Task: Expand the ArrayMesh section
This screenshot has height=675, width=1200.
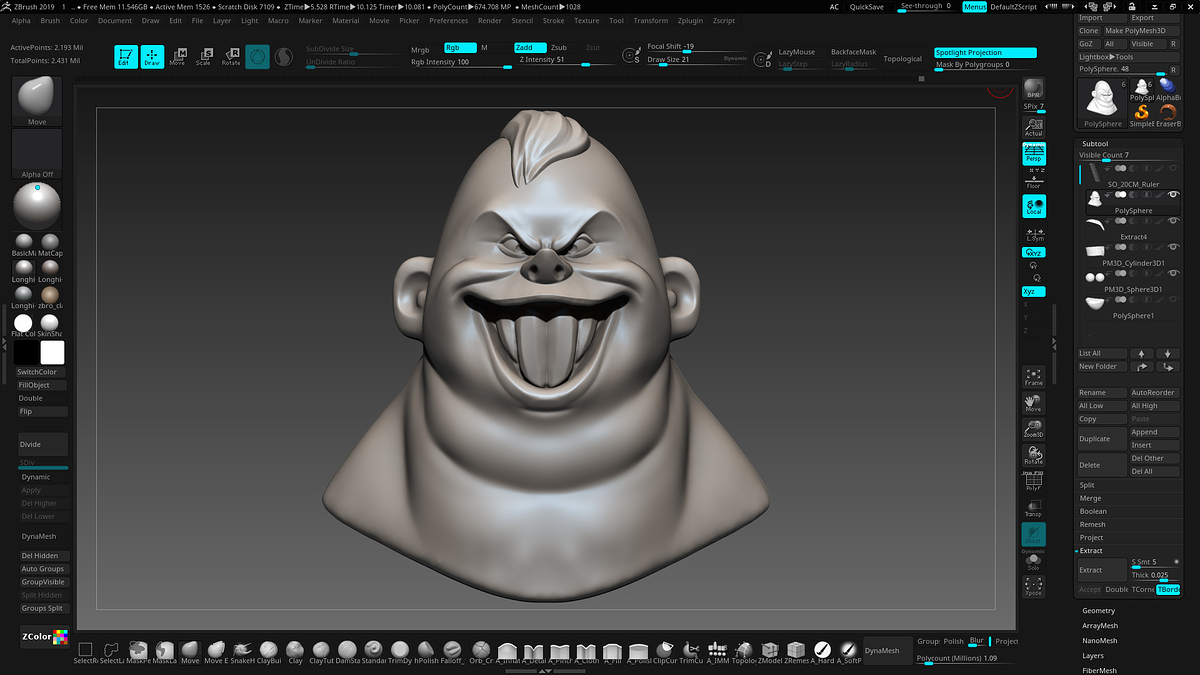Action: point(1099,626)
